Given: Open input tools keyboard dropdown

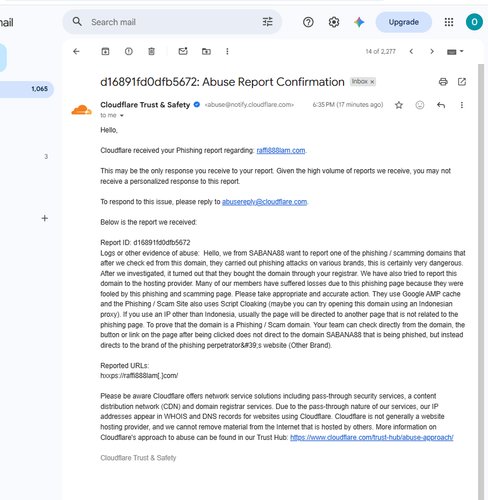Looking at the screenshot, I should [455, 52].
